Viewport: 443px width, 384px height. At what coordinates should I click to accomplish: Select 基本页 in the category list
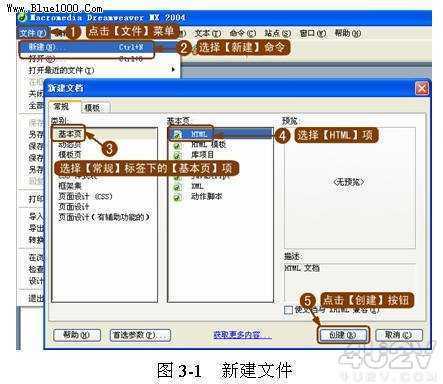point(70,134)
